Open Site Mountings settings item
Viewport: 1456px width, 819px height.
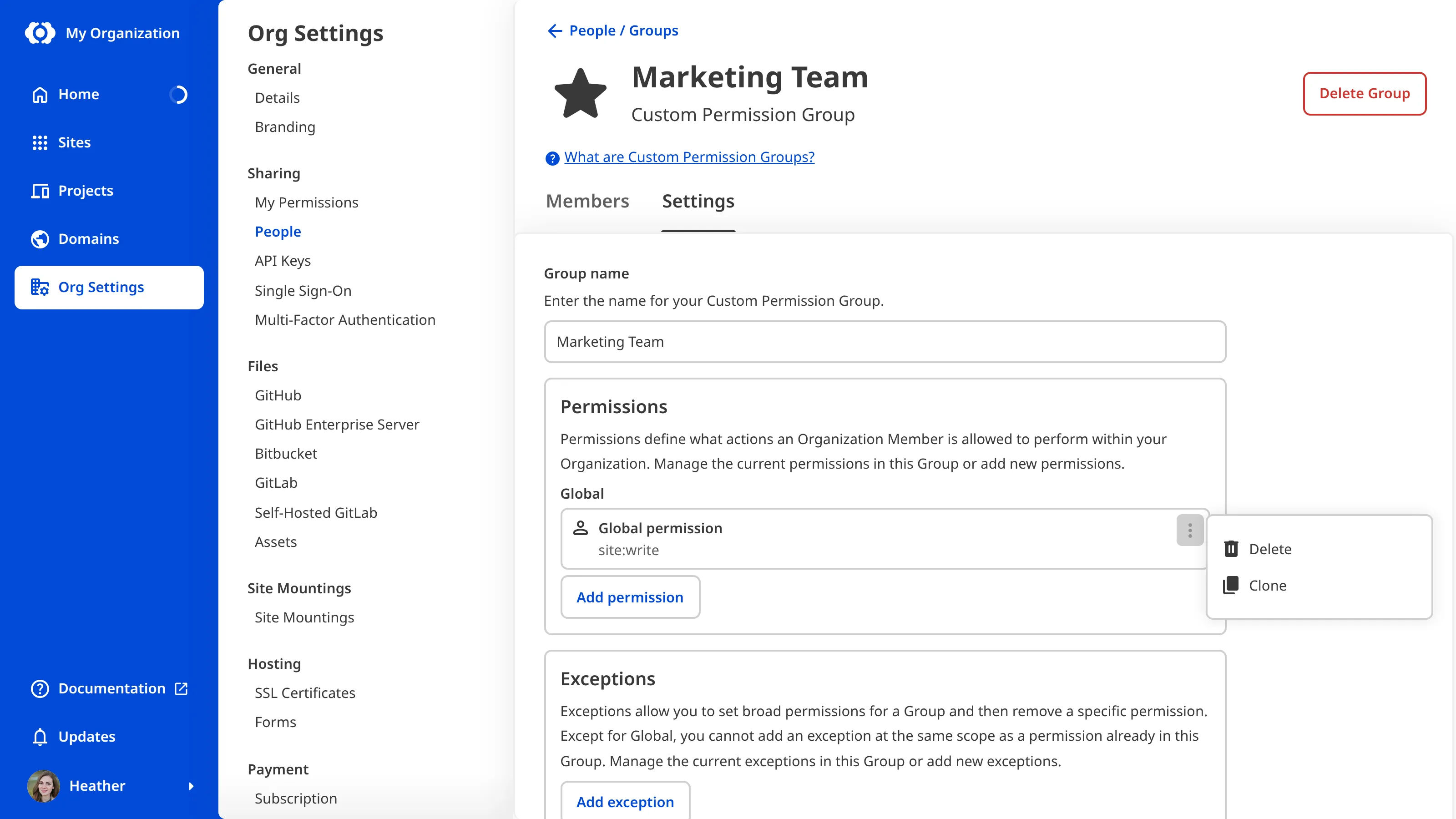(x=304, y=618)
